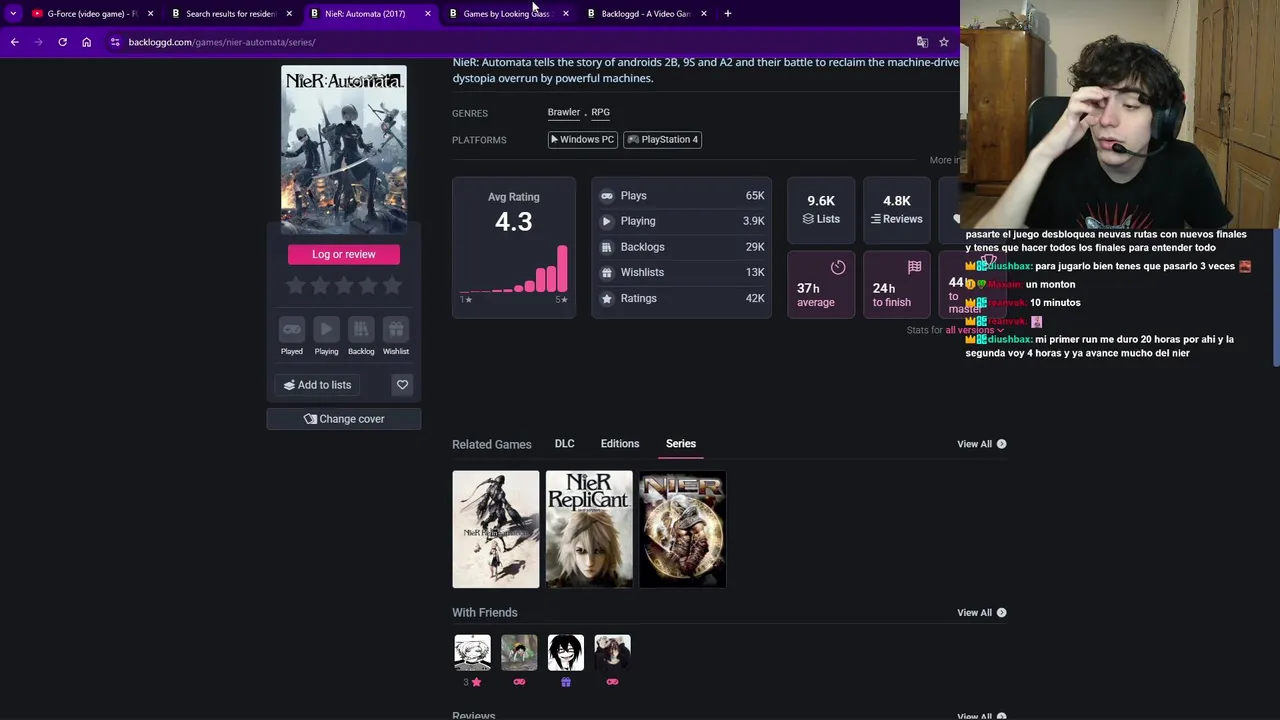Screen dimensions: 1280x720
Task: Open the all versions stats dropdown
Action: [974, 330]
